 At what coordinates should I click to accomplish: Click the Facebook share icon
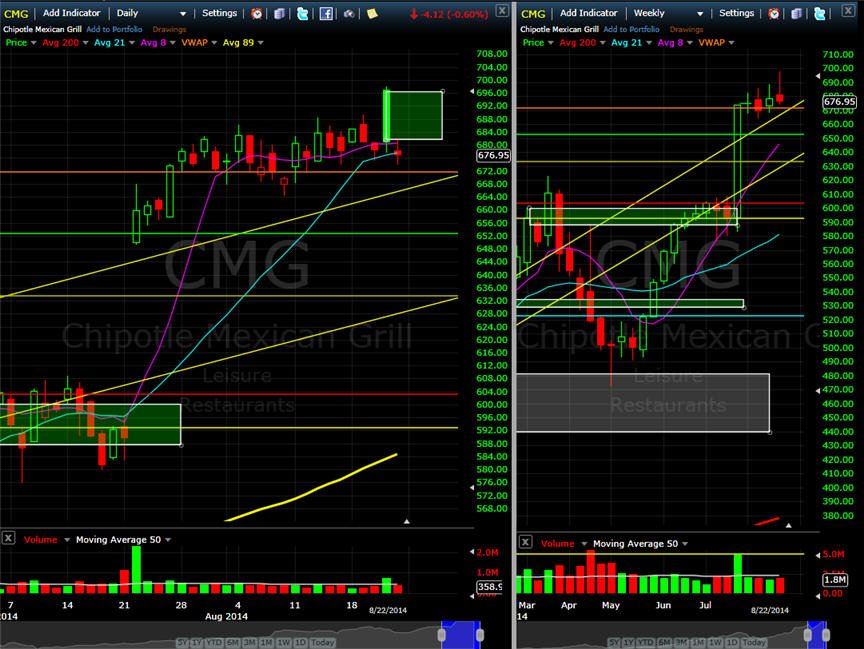pos(326,13)
